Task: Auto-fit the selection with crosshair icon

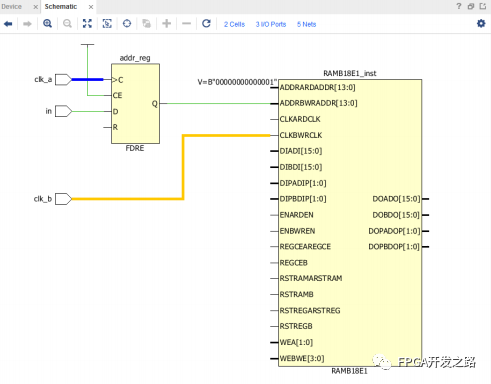Action: pyautogui.click(x=127, y=24)
